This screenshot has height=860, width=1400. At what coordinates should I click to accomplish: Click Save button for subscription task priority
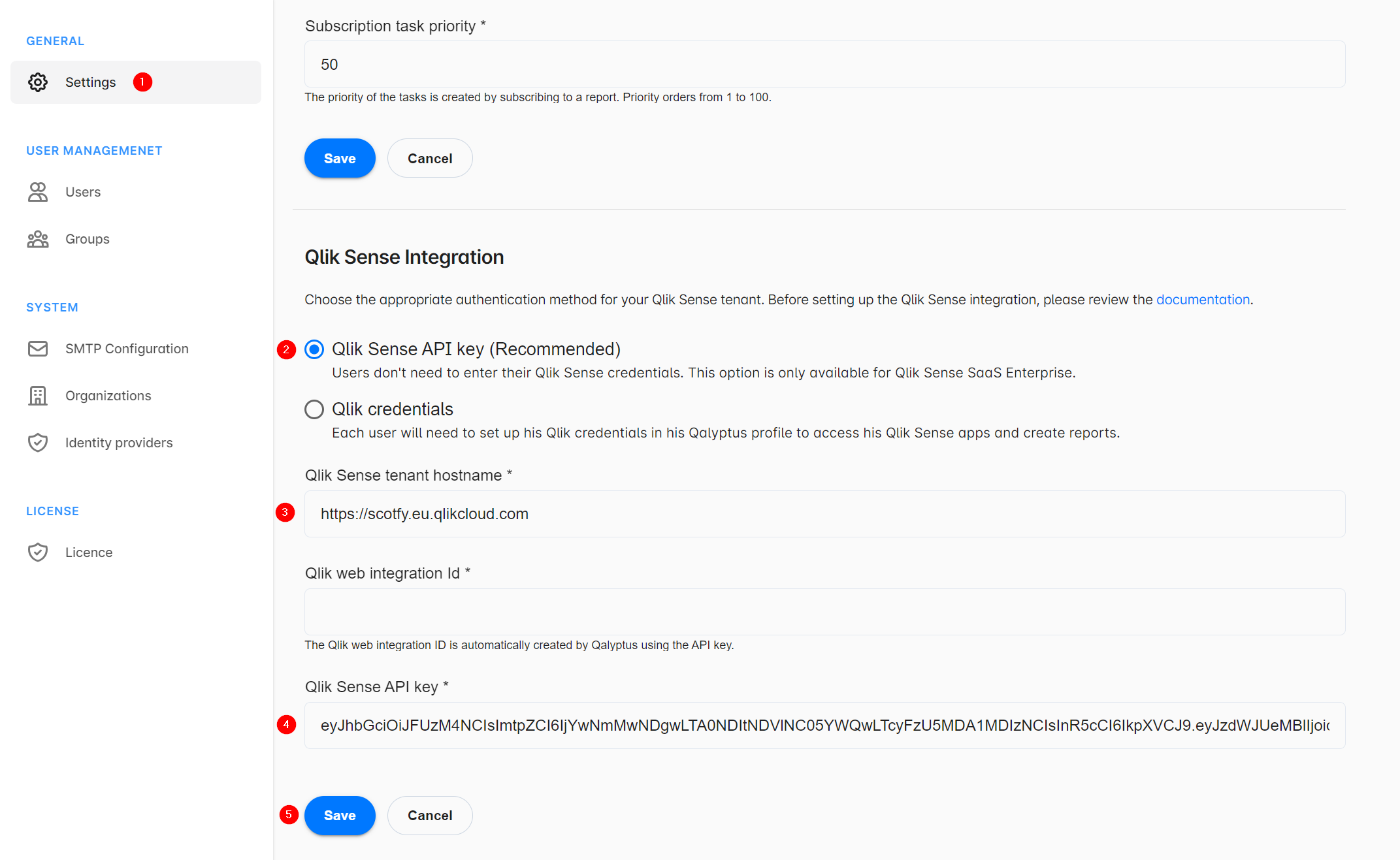click(x=339, y=158)
